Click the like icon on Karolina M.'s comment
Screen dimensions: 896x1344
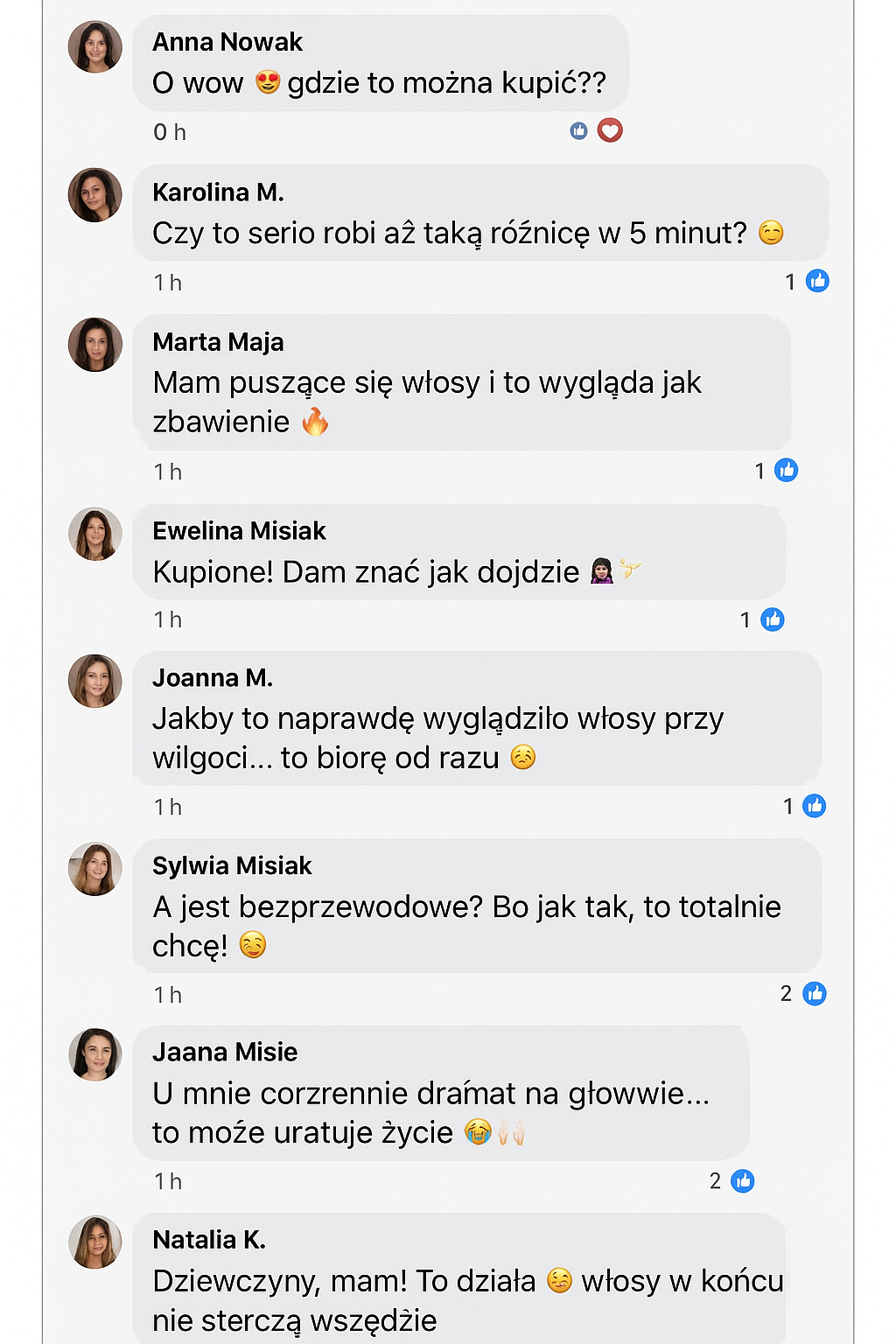click(817, 281)
